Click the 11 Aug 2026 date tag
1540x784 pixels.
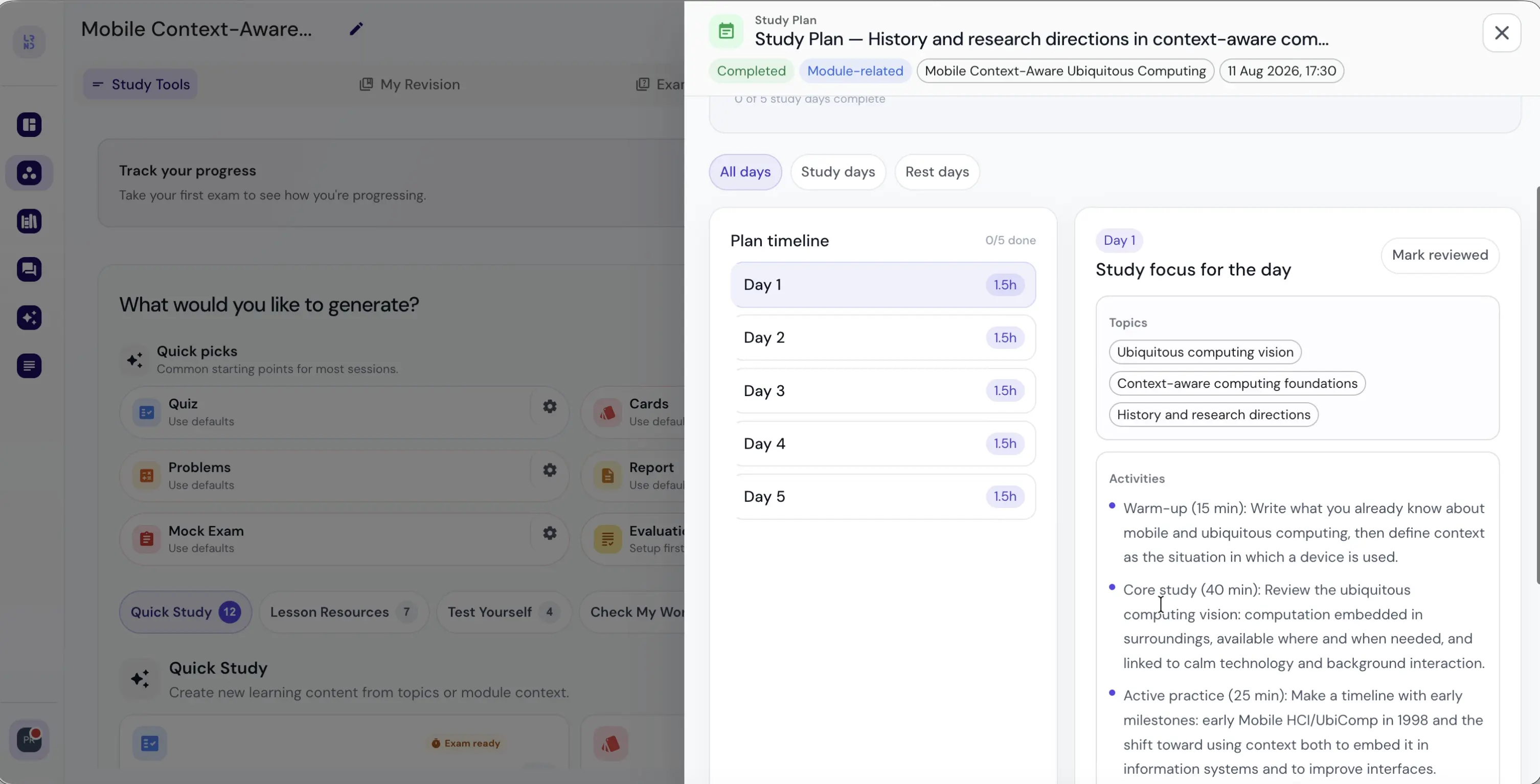pyautogui.click(x=1281, y=71)
